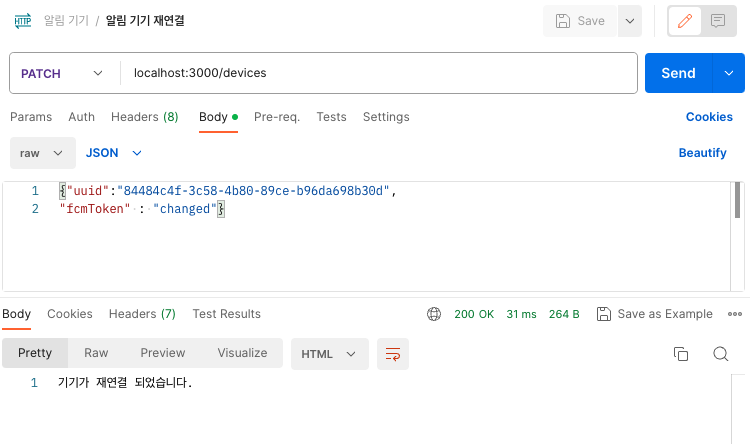Click the 알림 기기 breadcrumb folder
Viewport: 750px width, 444px height.
66,21
